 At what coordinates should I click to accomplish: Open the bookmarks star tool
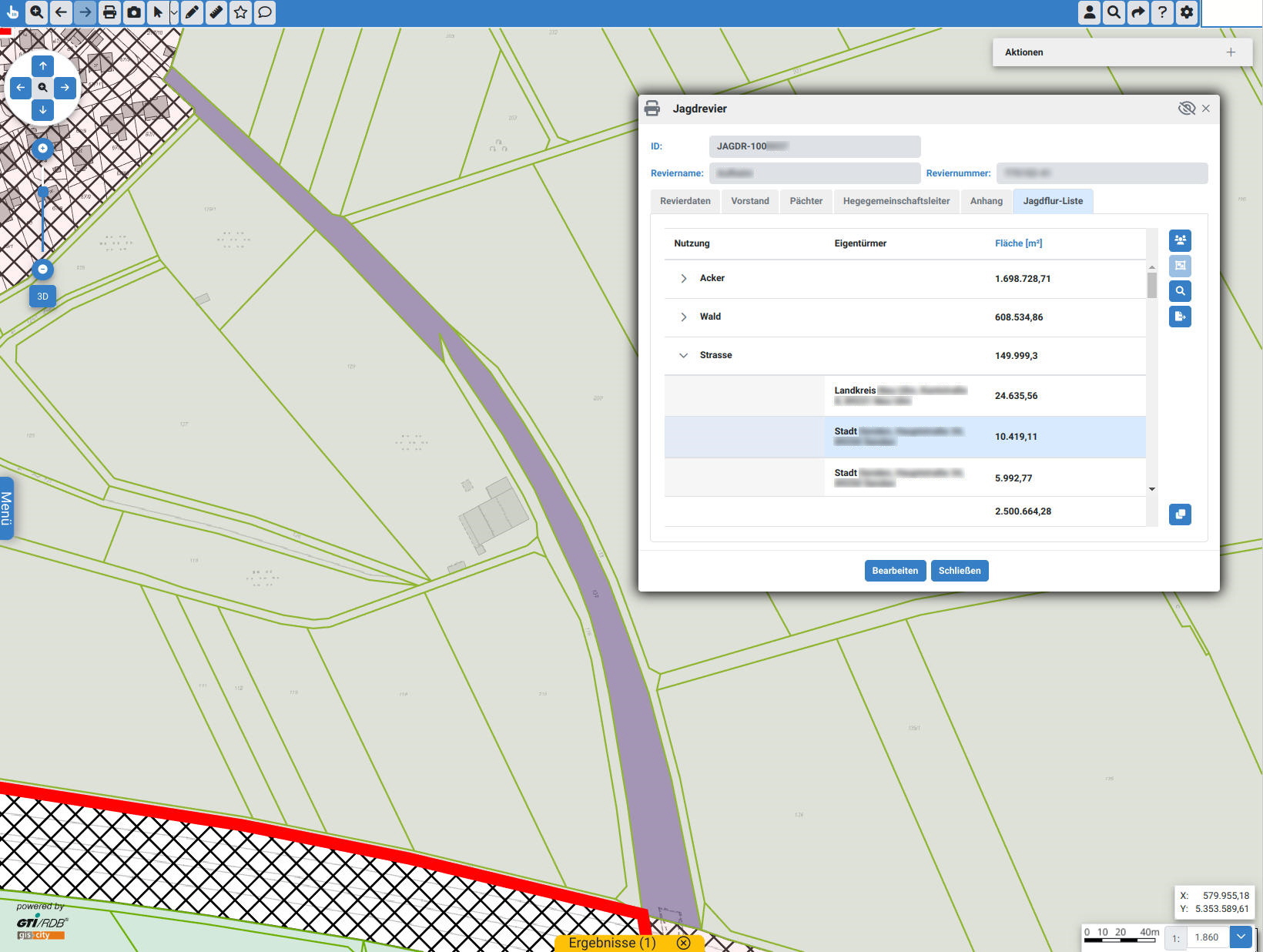pos(241,12)
